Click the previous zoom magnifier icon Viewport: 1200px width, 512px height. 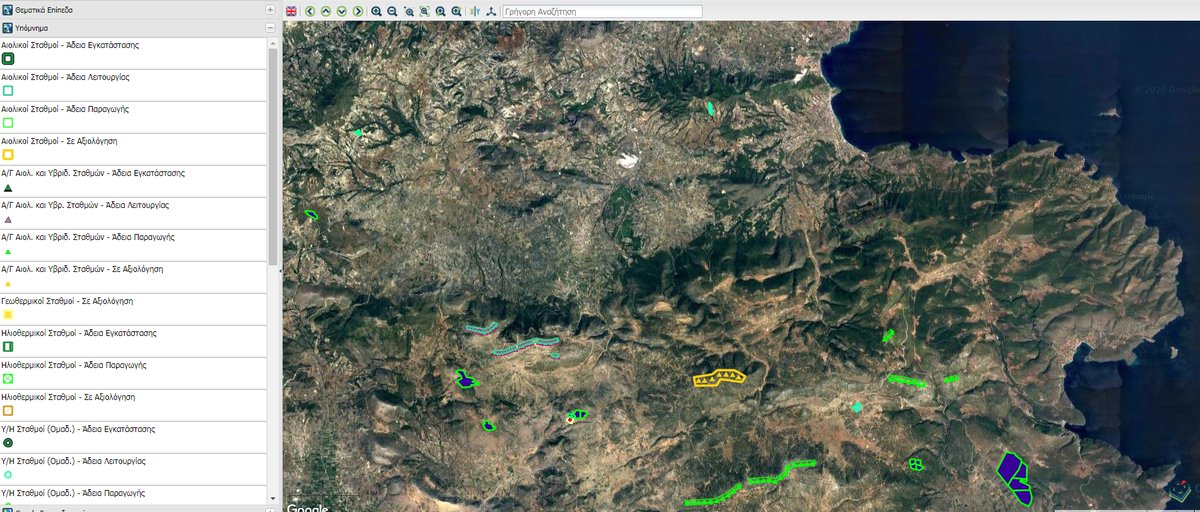[441, 11]
